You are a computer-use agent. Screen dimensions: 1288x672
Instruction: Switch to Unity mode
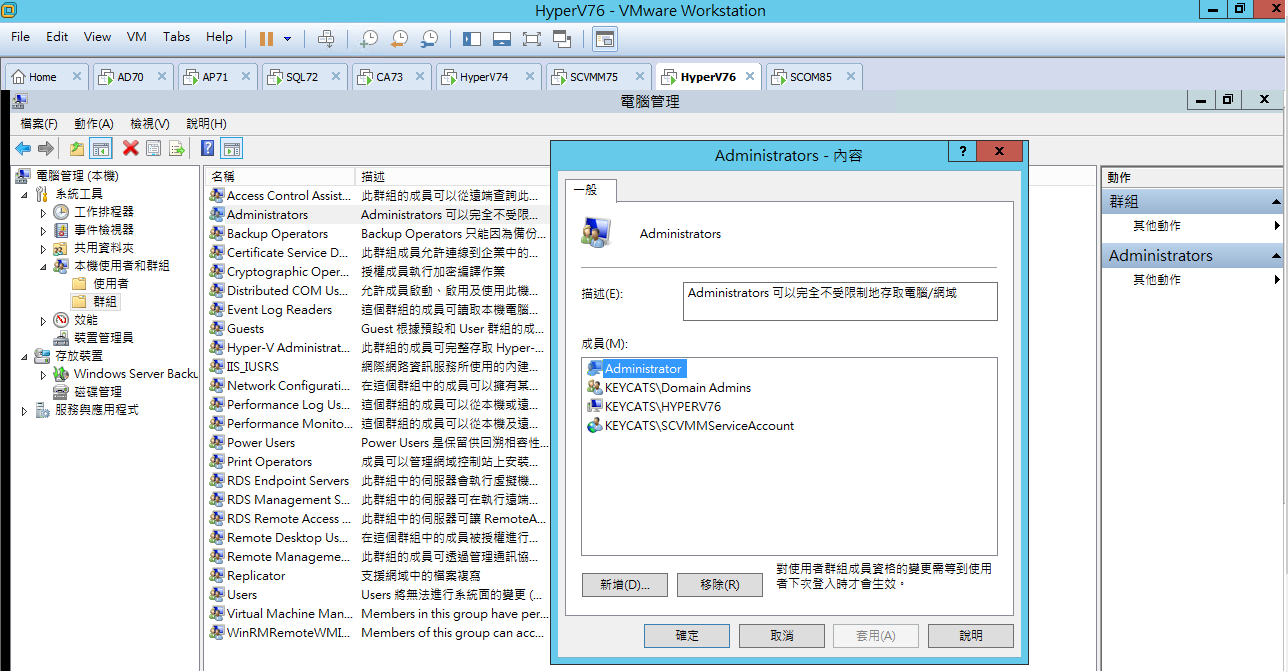tap(562, 38)
